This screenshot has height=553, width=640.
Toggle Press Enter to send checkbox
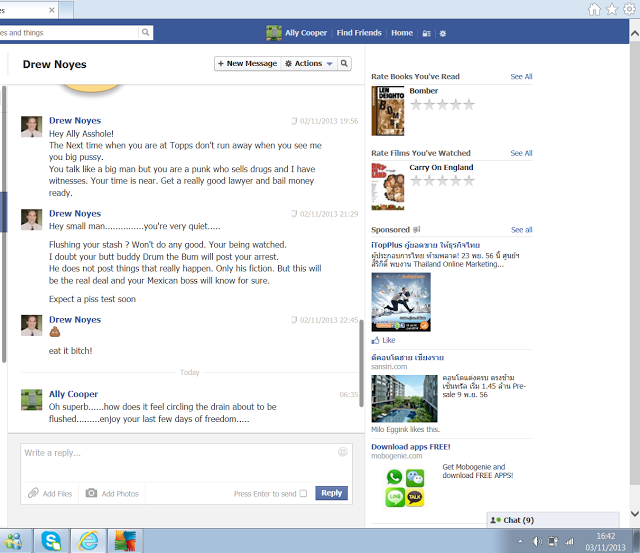pos(303,493)
